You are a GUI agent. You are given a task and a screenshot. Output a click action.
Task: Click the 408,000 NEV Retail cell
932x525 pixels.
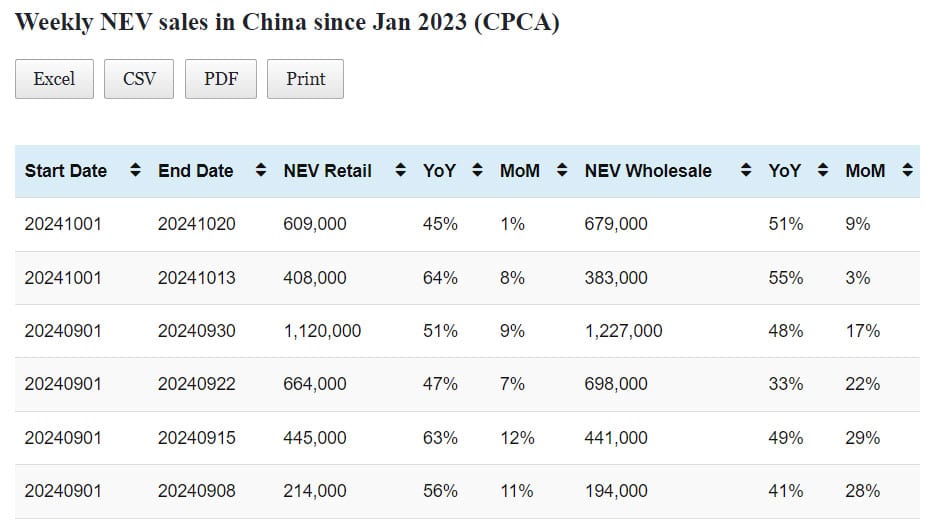315,278
